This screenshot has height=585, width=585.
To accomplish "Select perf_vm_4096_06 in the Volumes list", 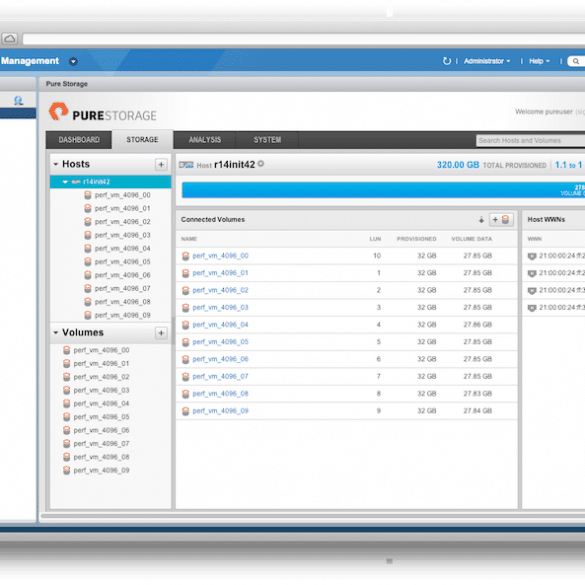I will click(101, 430).
